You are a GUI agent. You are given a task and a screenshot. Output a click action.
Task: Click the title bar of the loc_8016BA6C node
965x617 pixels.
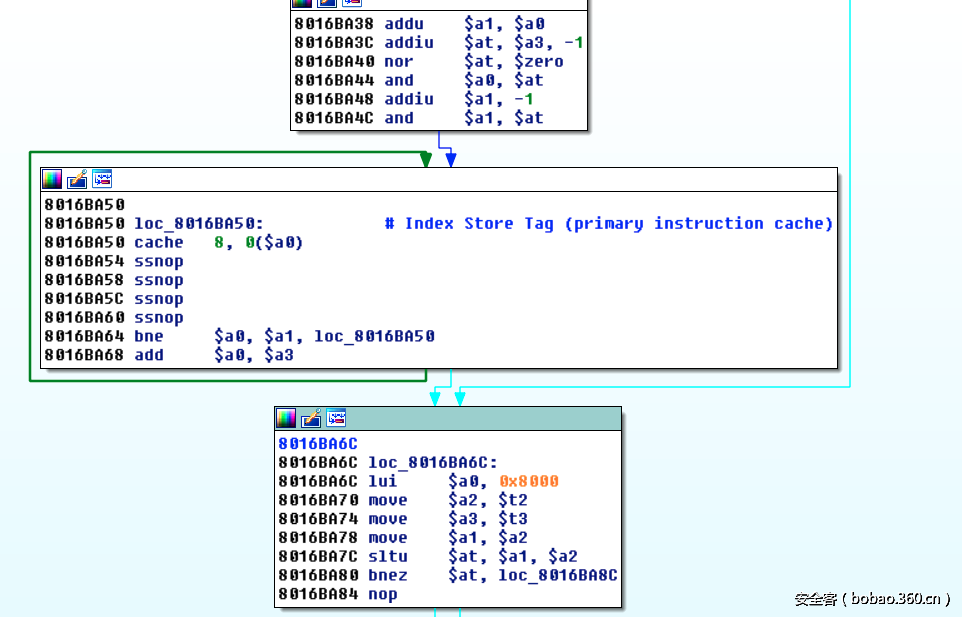coord(480,418)
